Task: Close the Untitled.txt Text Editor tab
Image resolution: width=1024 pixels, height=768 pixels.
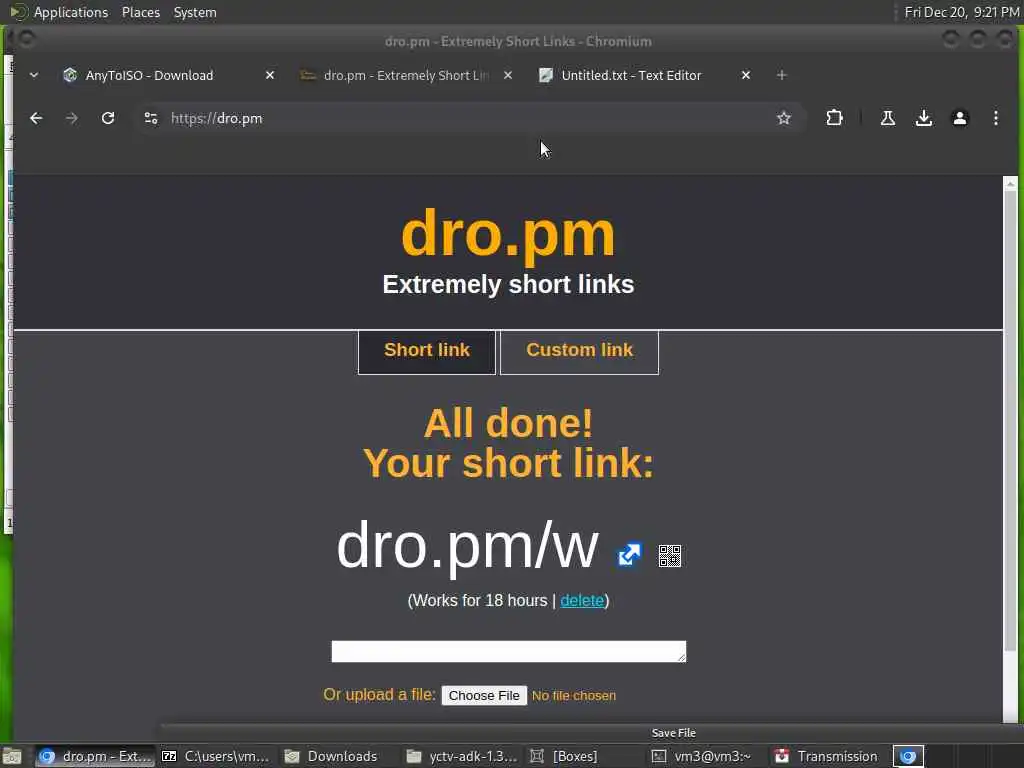Action: [x=746, y=75]
